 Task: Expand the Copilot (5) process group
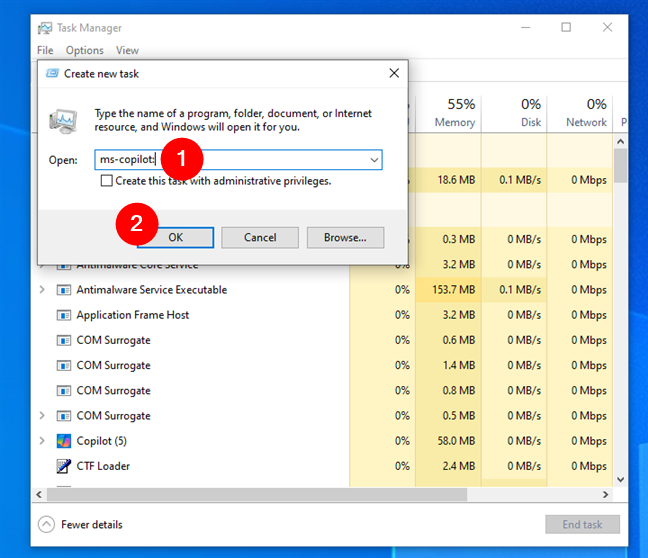[42, 441]
